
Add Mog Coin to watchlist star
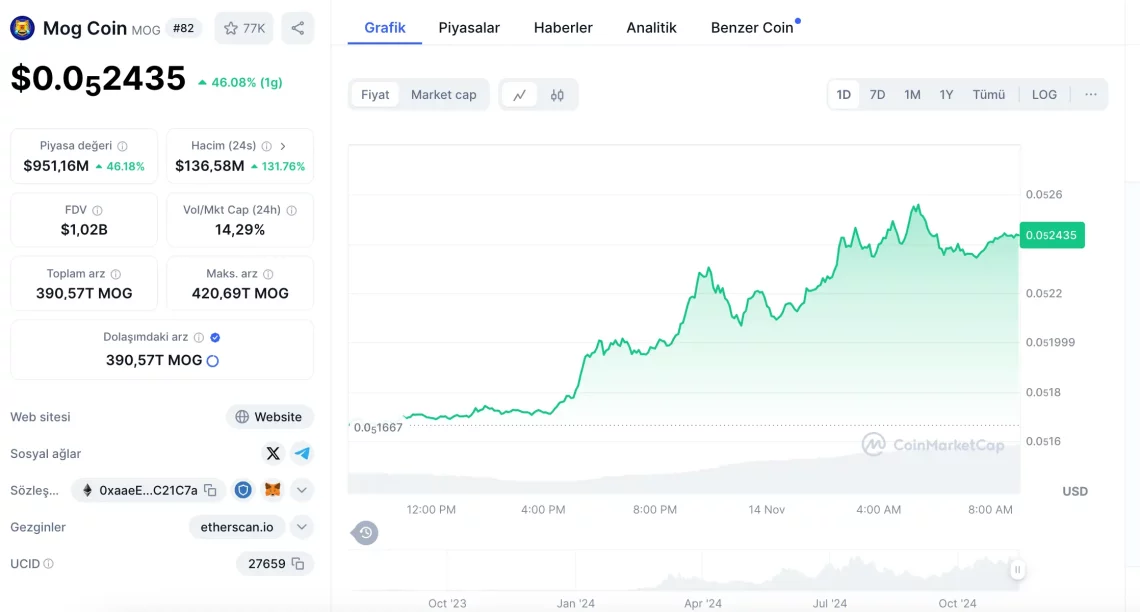pyautogui.click(x=244, y=28)
